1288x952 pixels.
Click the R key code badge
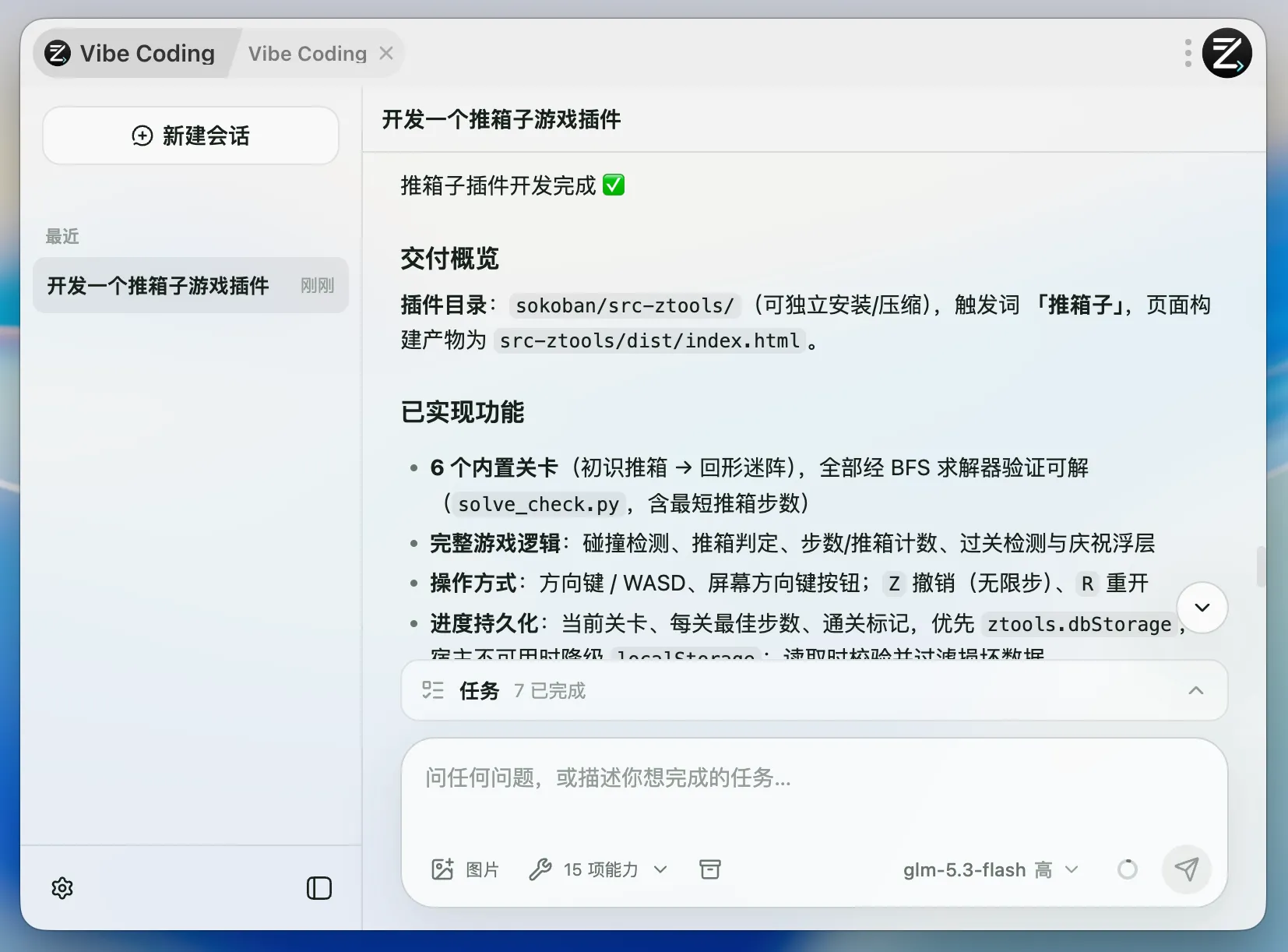(1087, 584)
